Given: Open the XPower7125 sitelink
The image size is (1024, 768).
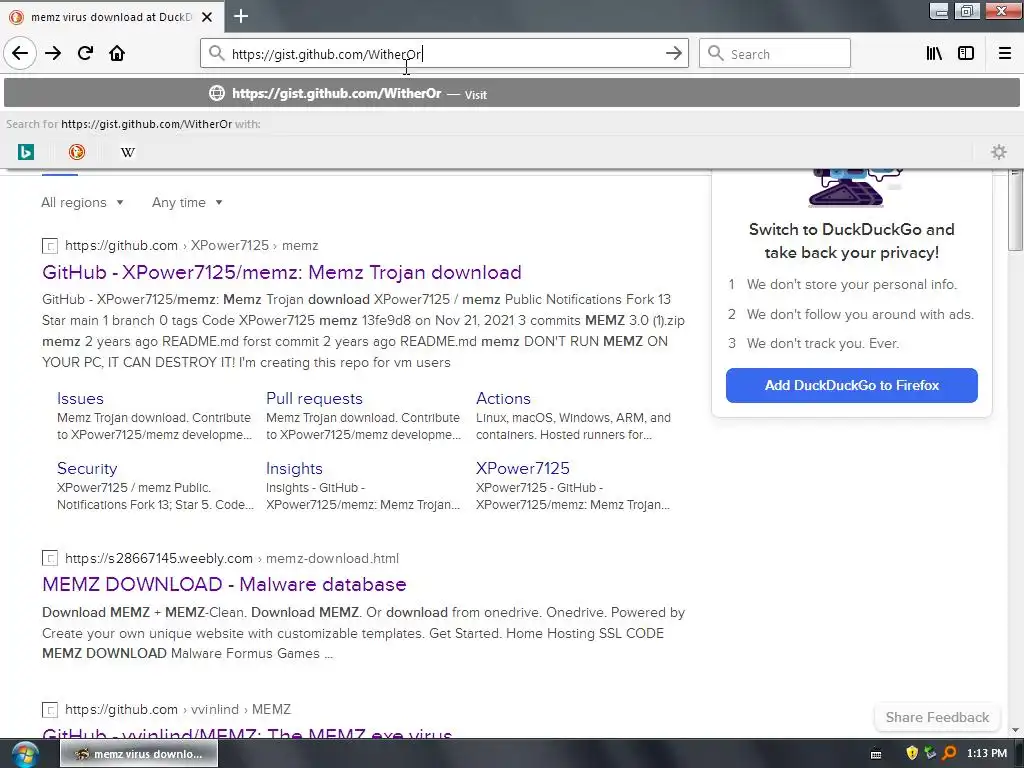Looking at the screenshot, I should pos(522,468).
